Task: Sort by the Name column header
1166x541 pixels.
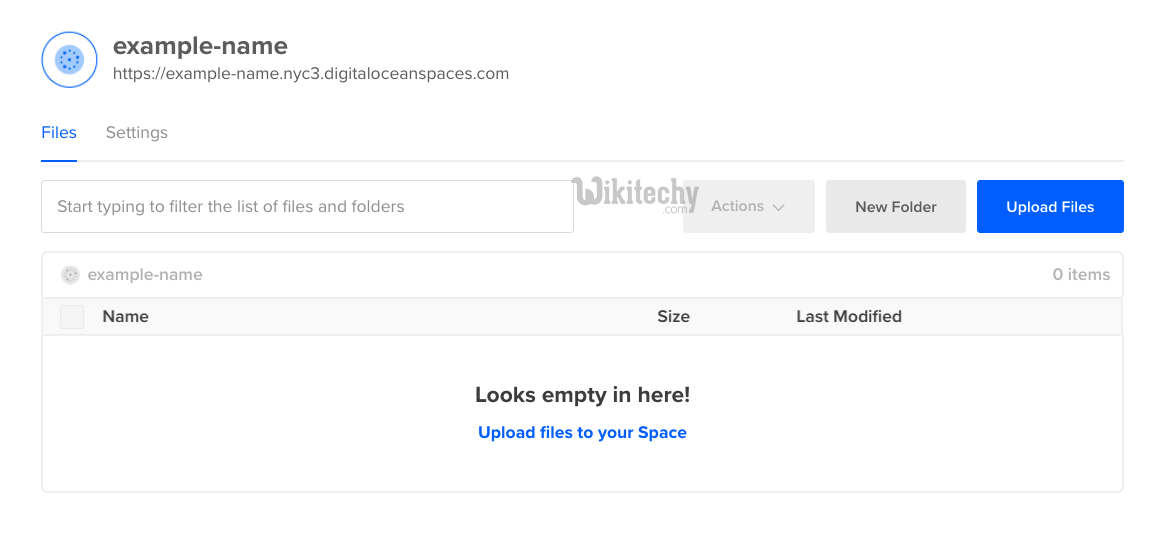Action: [x=125, y=317]
